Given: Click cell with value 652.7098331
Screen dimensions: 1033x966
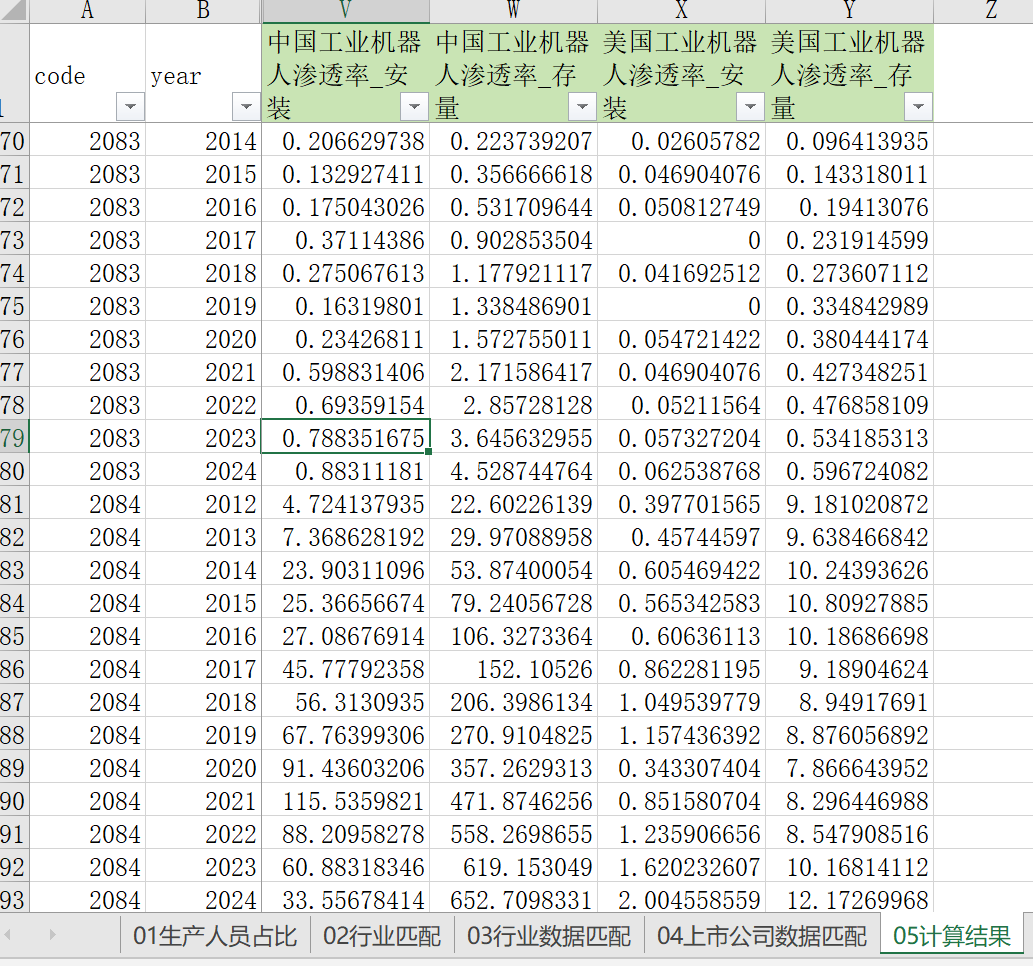Looking at the screenshot, I should point(514,900).
